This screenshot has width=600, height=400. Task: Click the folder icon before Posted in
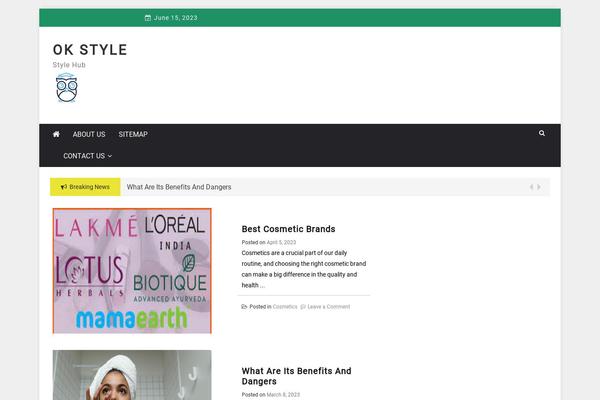click(x=244, y=307)
